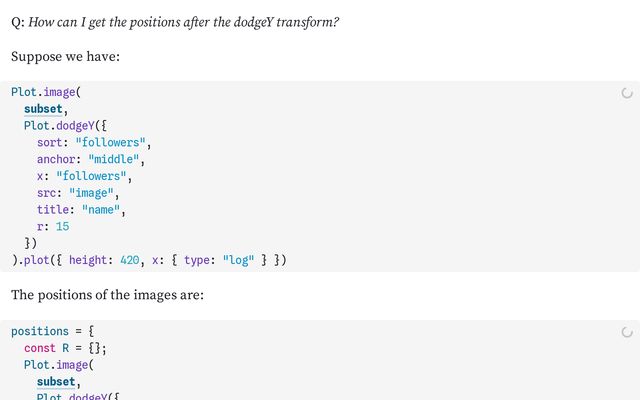Click Plot.image at the top of the first cell
Viewport: 640px width, 400px height.
tap(43, 92)
